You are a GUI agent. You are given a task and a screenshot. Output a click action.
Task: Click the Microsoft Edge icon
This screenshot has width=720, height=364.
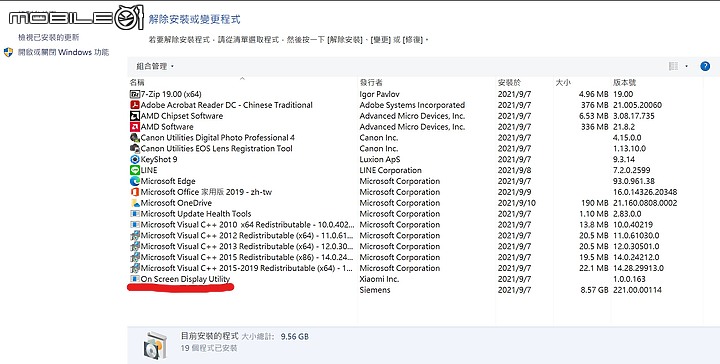tap(135, 181)
